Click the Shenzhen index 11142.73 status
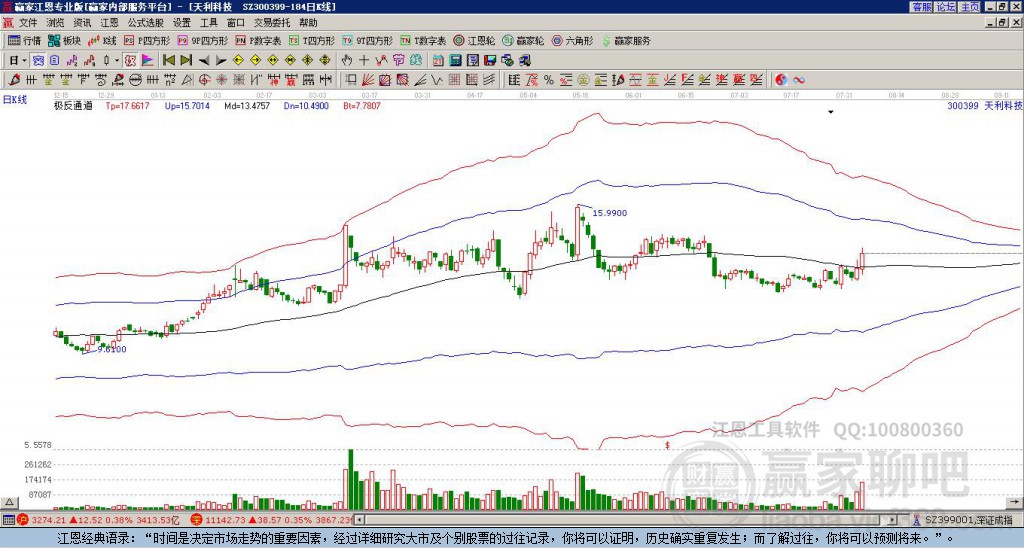Screen dimensions: 1024x548 click(x=271, y=520)
